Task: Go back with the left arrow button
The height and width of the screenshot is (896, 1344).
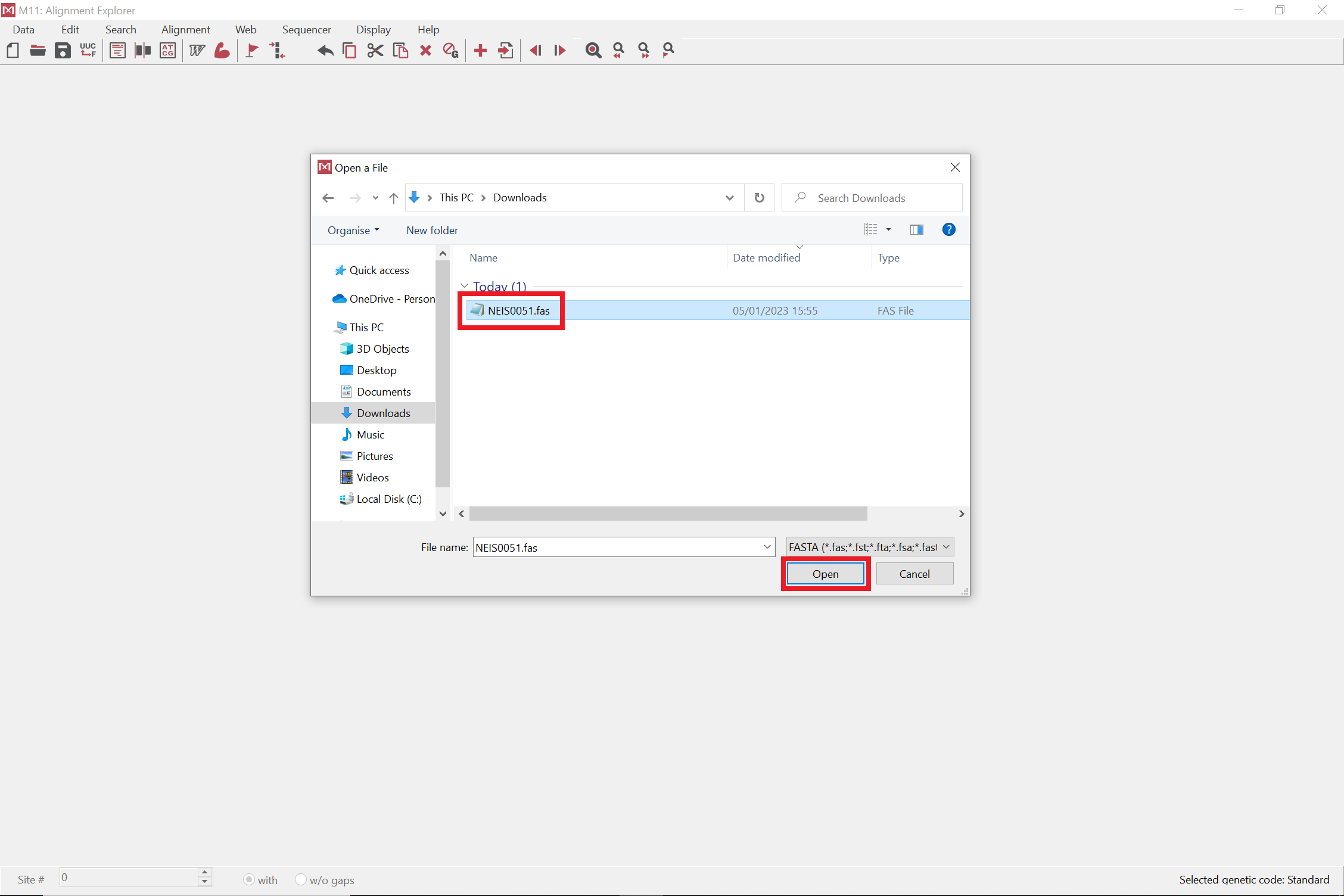Action: [x=328, y=198]
